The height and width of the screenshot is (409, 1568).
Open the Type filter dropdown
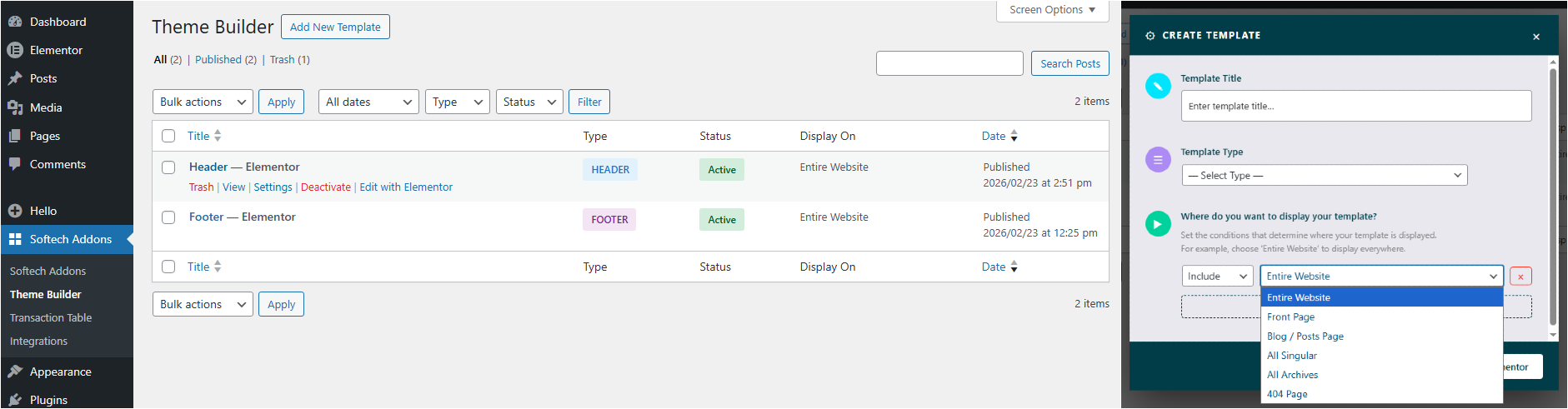point(458,102)
